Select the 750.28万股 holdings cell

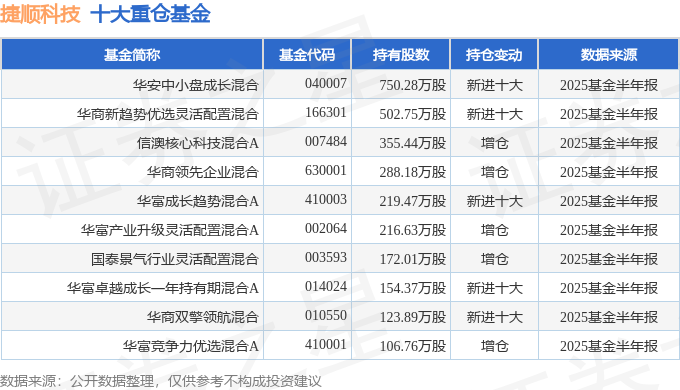click(412, 85)
